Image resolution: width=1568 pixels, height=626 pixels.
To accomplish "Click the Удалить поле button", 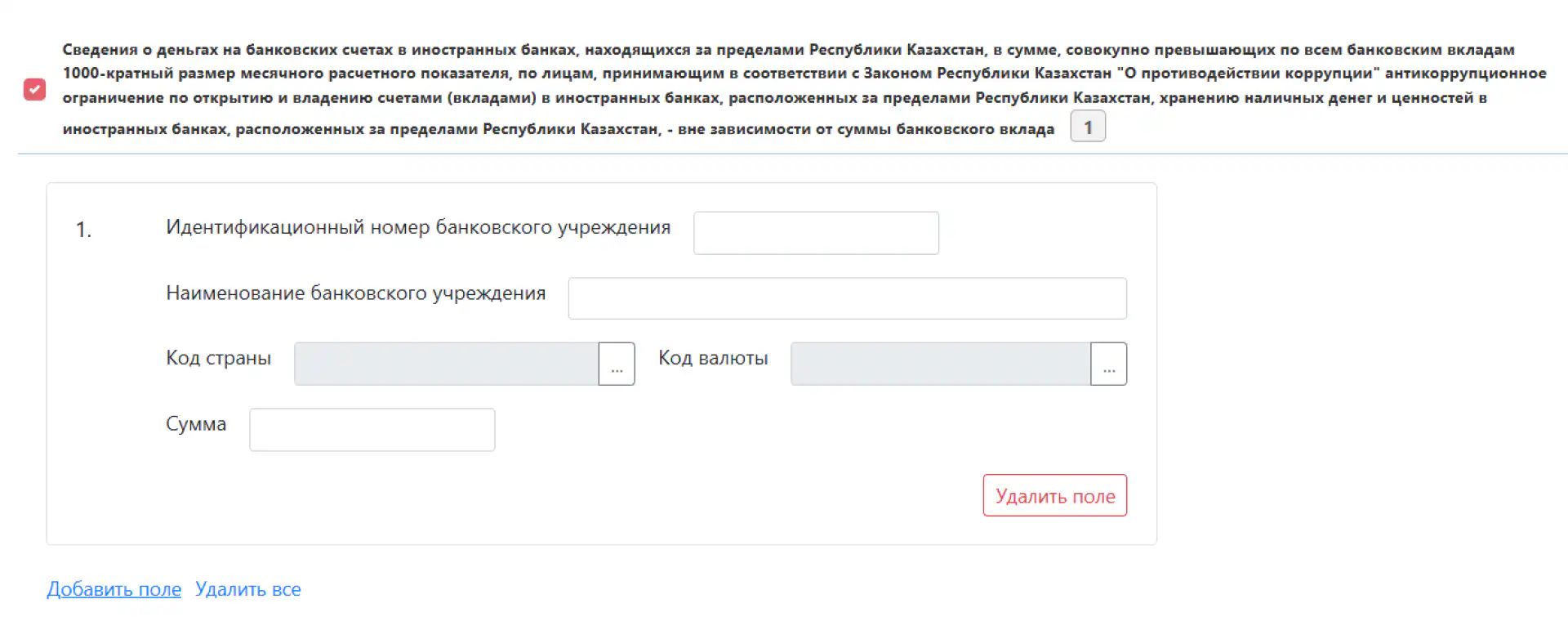I will (x=1055, y=495).
